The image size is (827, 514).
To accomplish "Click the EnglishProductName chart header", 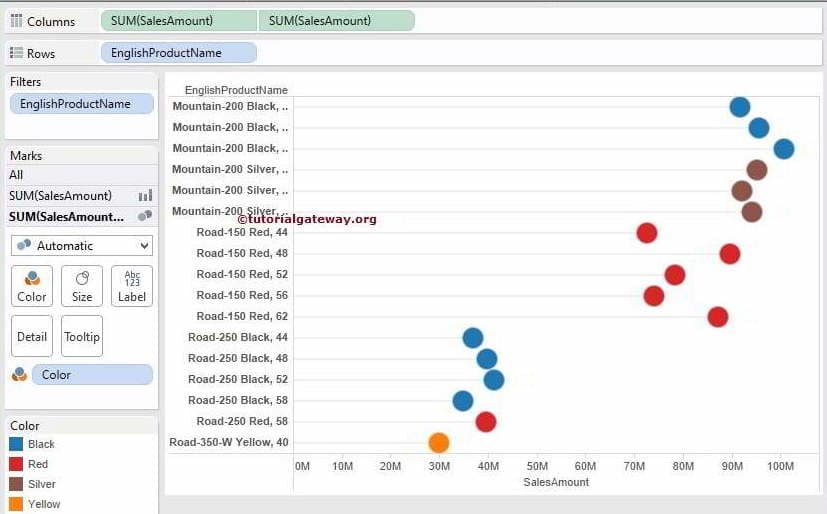I will click(236, 90).
